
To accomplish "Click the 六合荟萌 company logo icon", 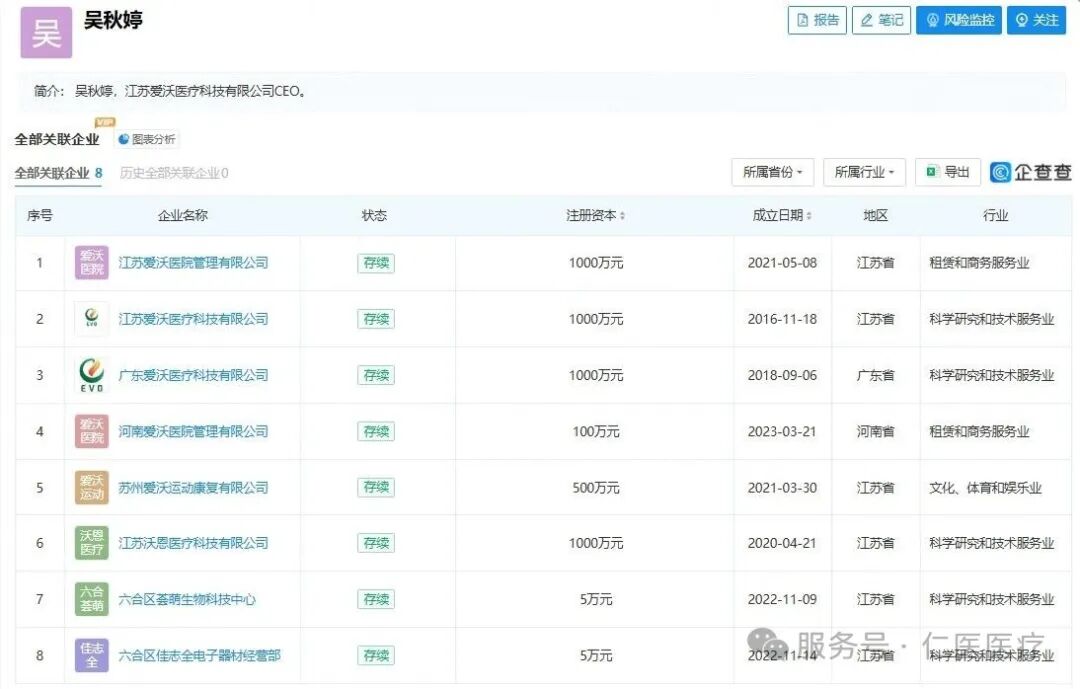I will (x=91, y=600).
